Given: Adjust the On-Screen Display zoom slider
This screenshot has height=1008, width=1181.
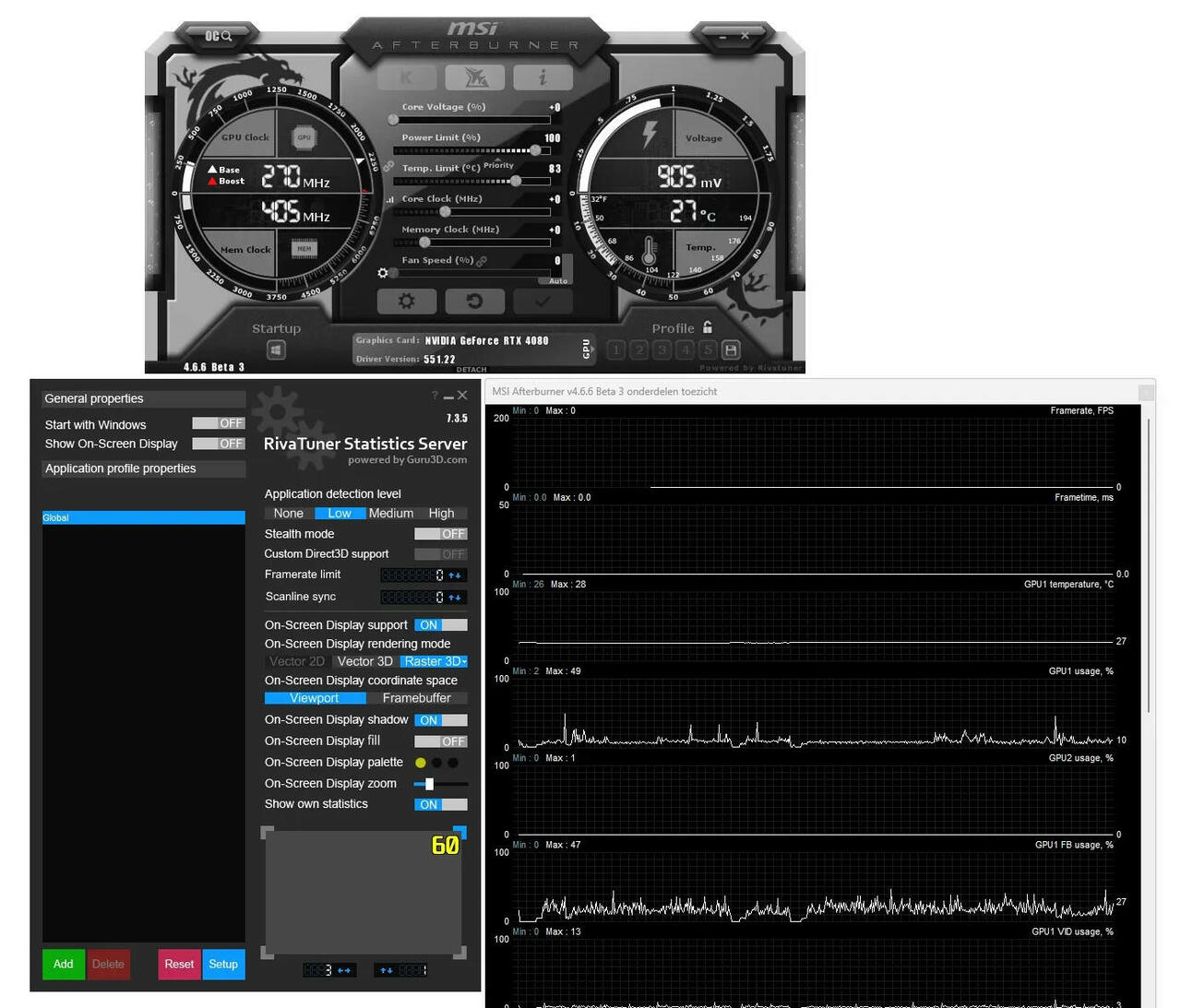Looking at the screenshot, I should pos(429,784).
